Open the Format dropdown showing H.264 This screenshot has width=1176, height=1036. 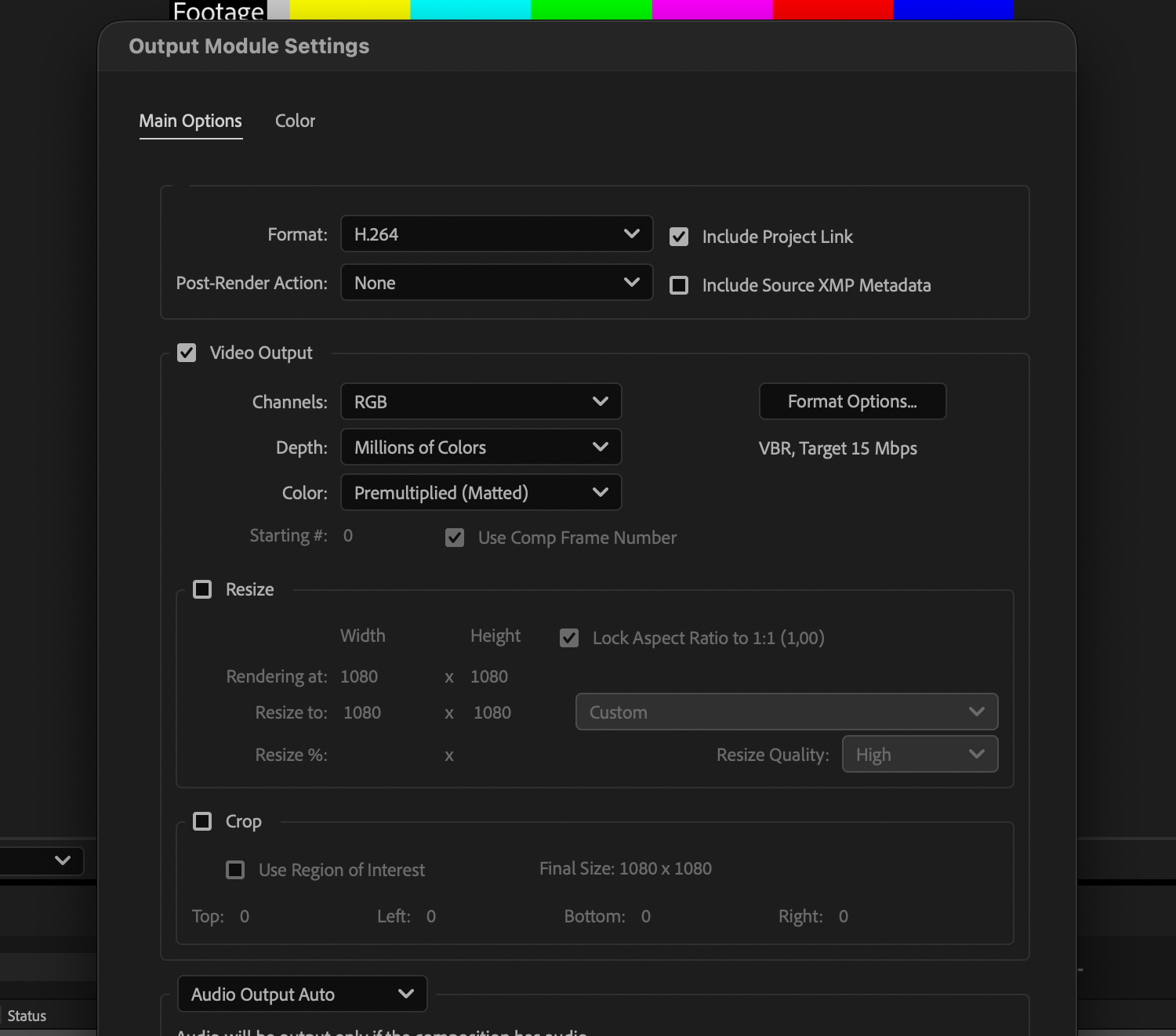[497, 234]
